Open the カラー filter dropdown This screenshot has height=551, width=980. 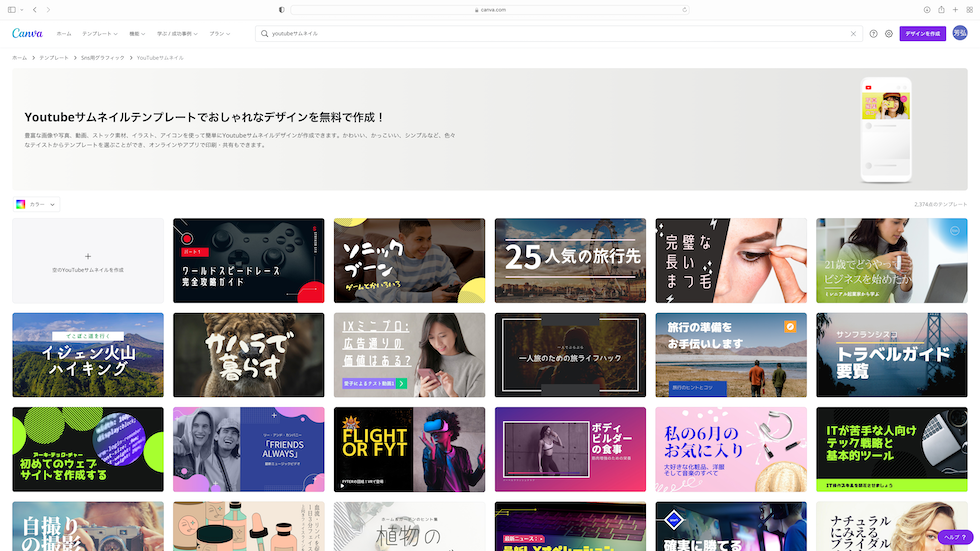click(36, 204)
